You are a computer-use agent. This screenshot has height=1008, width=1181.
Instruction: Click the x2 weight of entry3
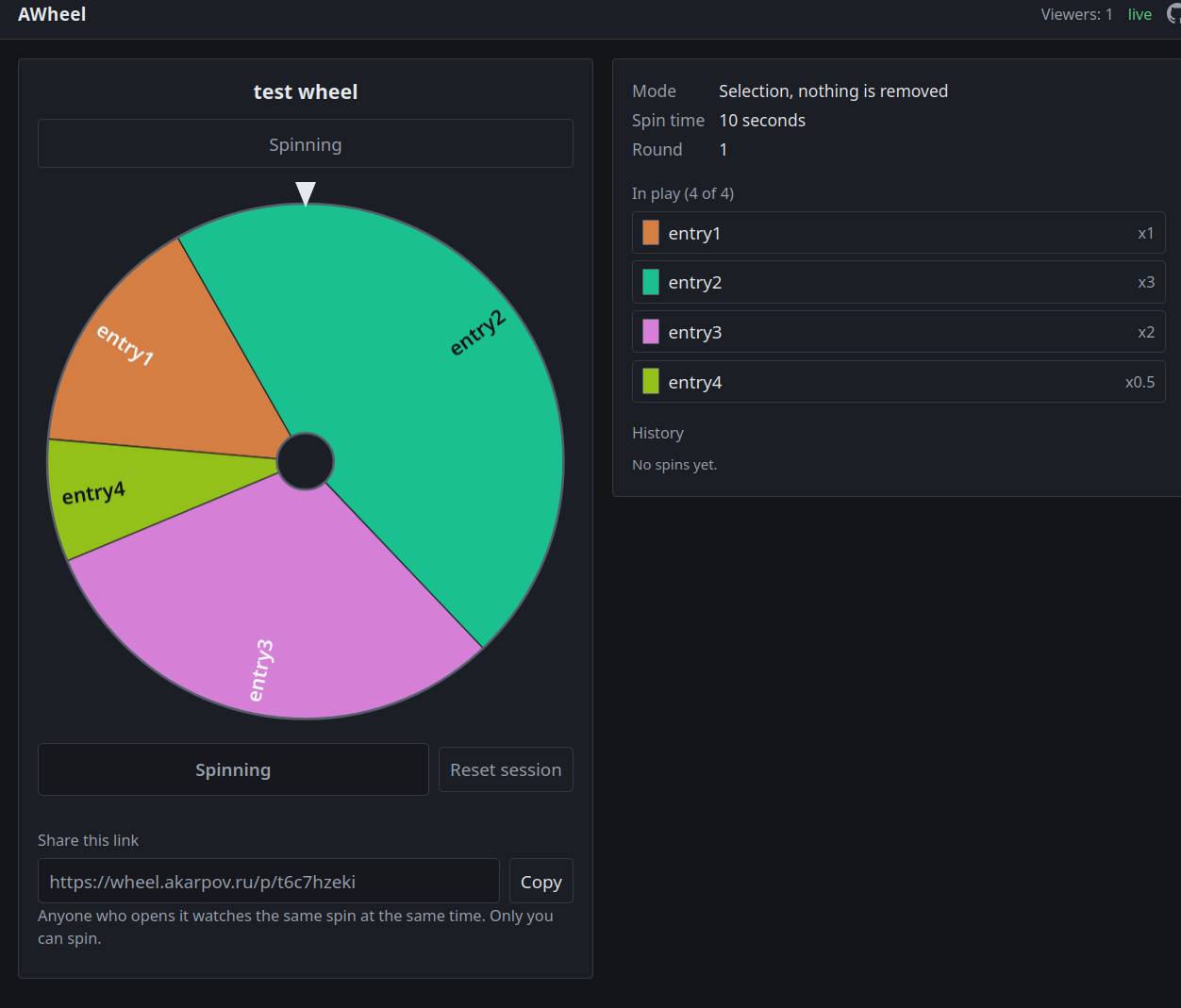(1146, 333)
